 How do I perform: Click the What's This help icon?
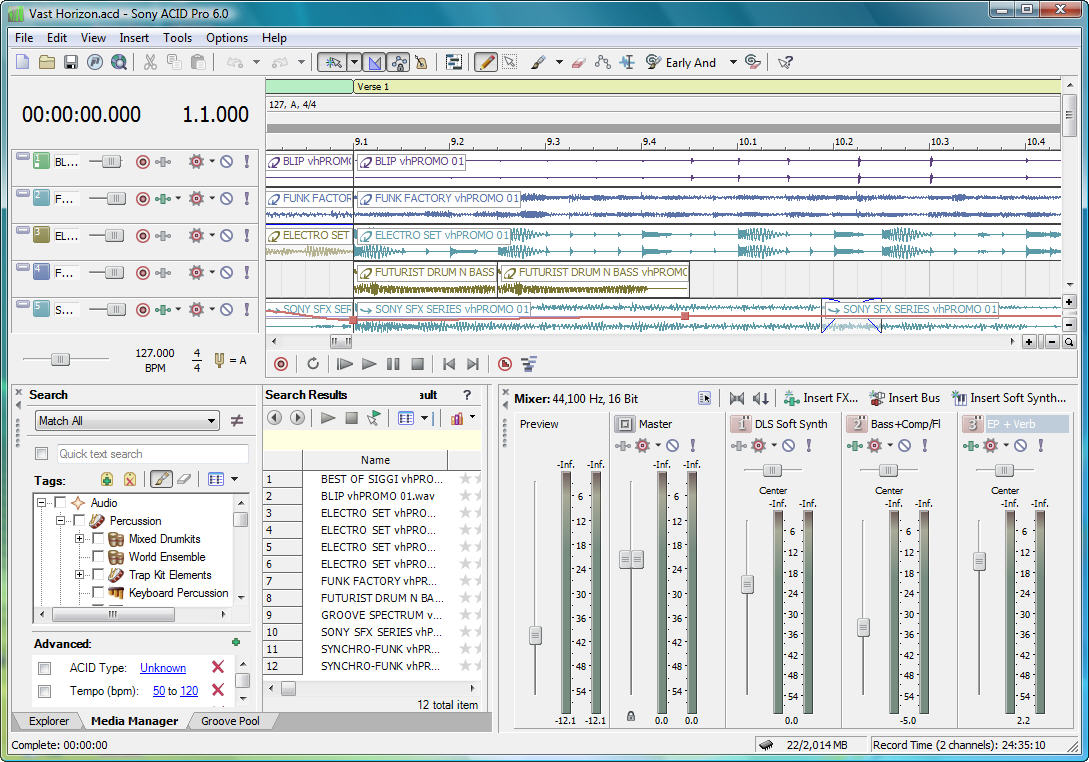click(785, 63)
